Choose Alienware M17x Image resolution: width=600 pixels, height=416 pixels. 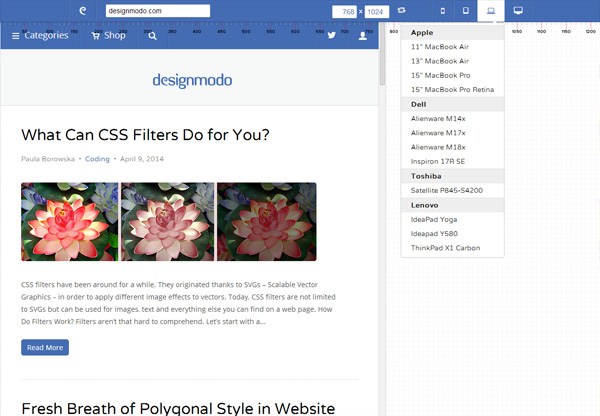coord(453,133)
